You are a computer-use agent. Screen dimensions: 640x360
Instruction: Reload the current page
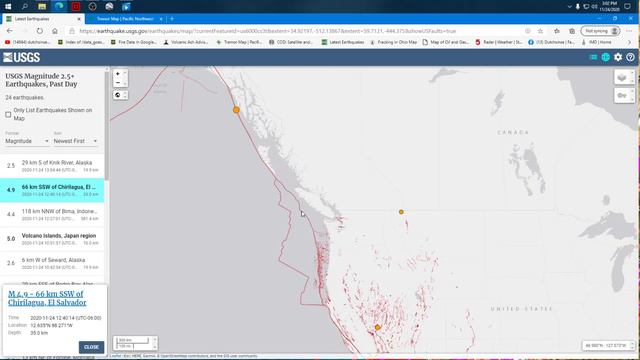click(x=40, y=31)
